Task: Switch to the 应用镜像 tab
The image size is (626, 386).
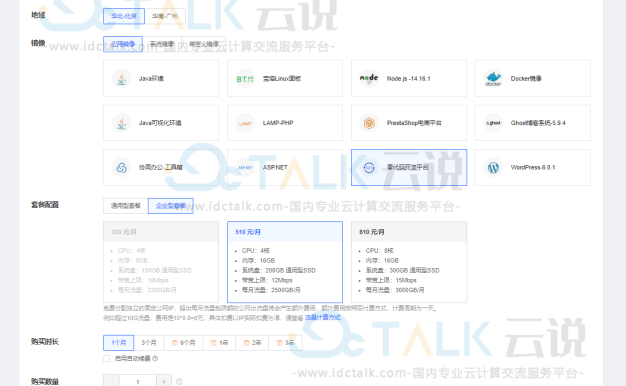Action: [123, 44]
